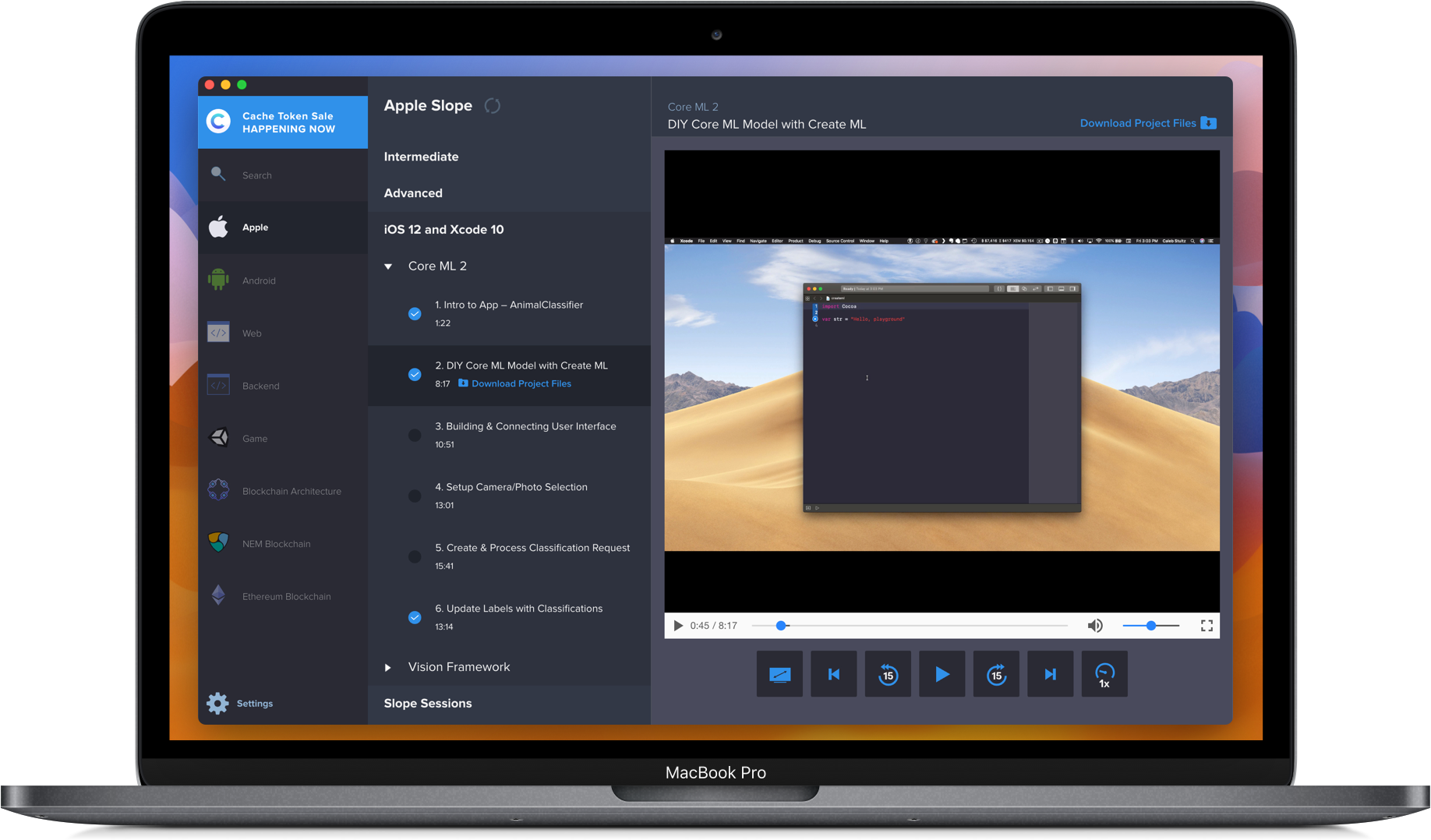Mark Building & Connecting User Interface complete
The width and height of the screenshot is (1431, 840).
click(415, 435)
